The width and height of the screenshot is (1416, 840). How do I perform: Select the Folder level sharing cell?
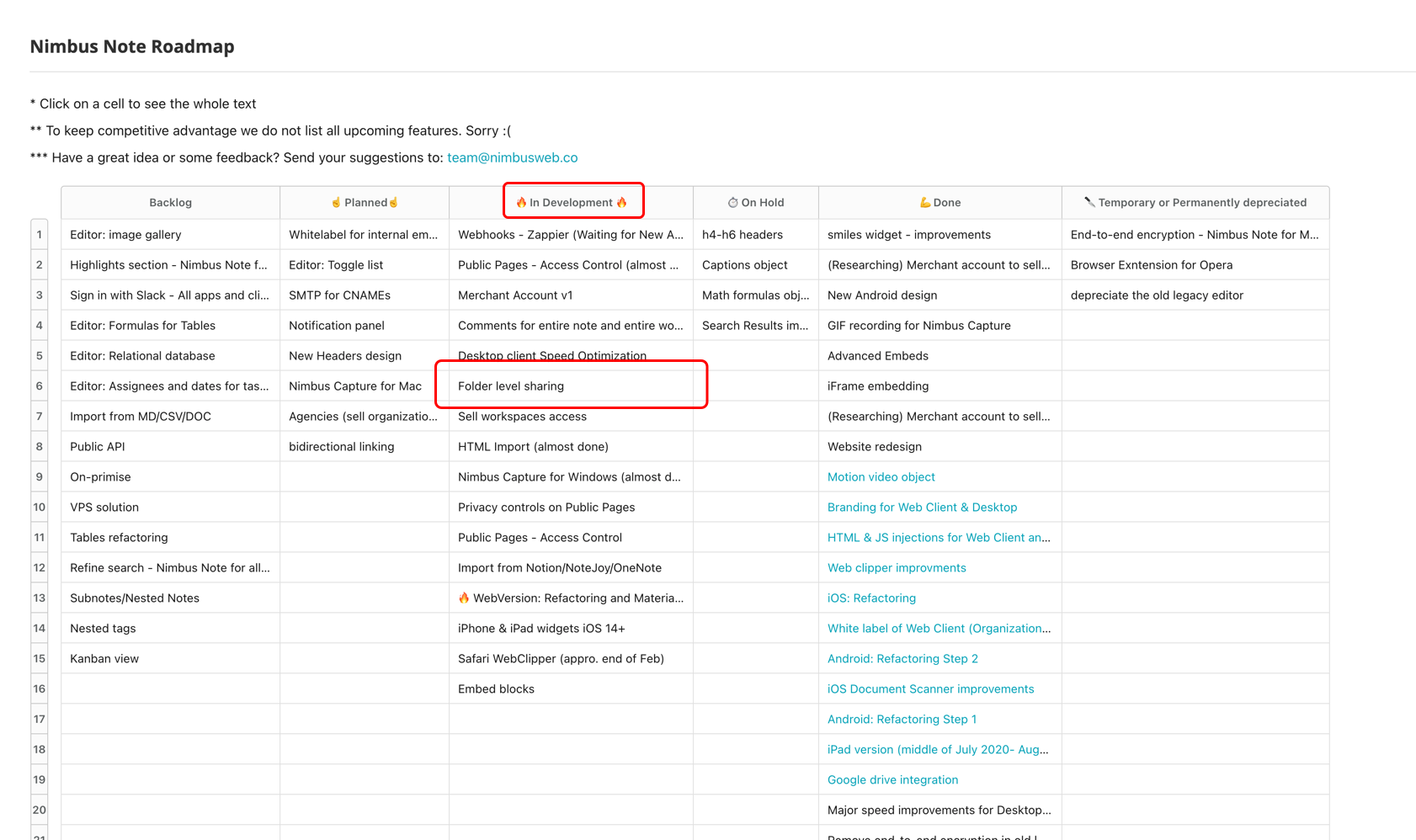pos(572,386)
